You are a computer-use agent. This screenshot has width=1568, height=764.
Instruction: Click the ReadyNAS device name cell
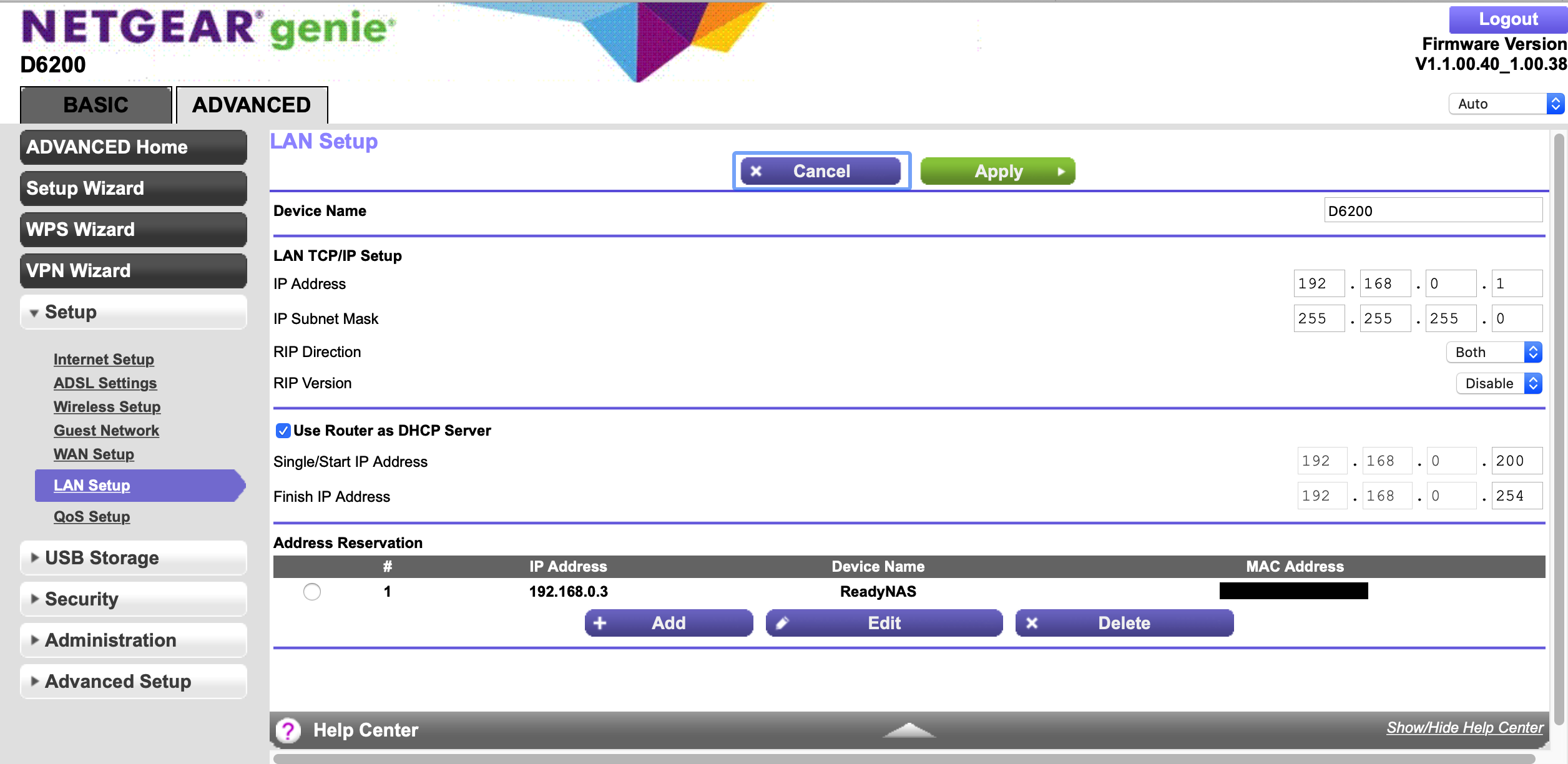[878, 591]
